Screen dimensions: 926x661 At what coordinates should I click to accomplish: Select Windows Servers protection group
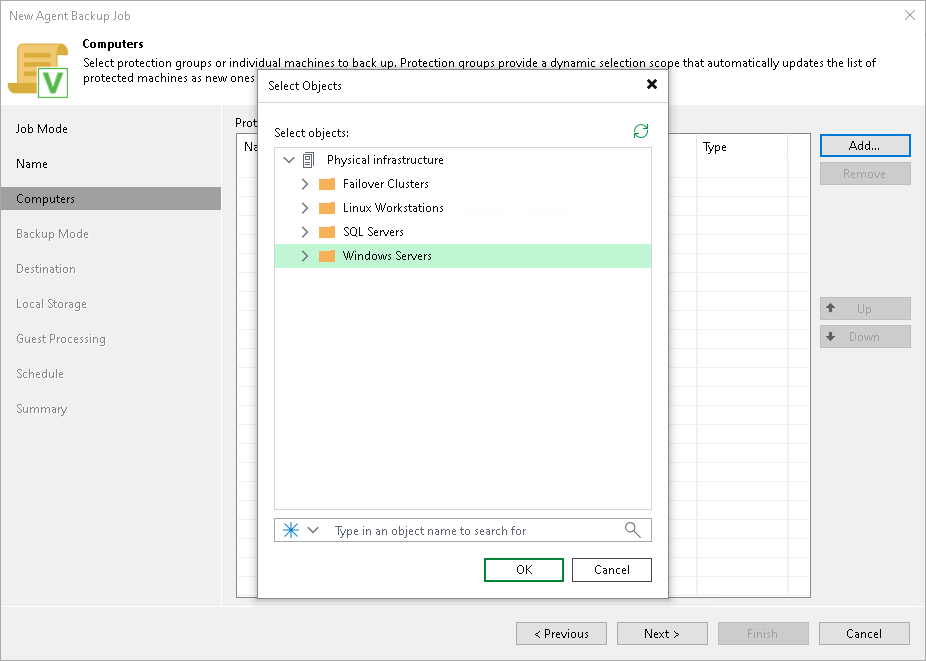463,256
